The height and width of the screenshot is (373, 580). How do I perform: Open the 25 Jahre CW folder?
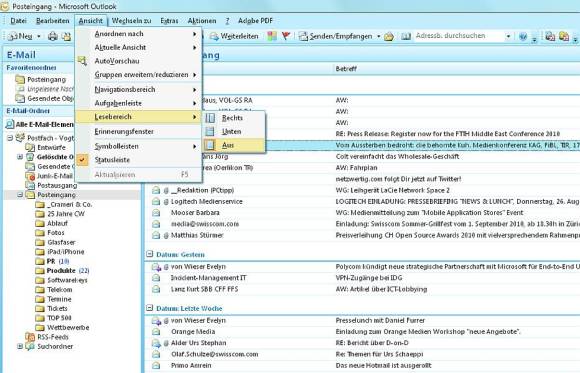pos(60,214)
